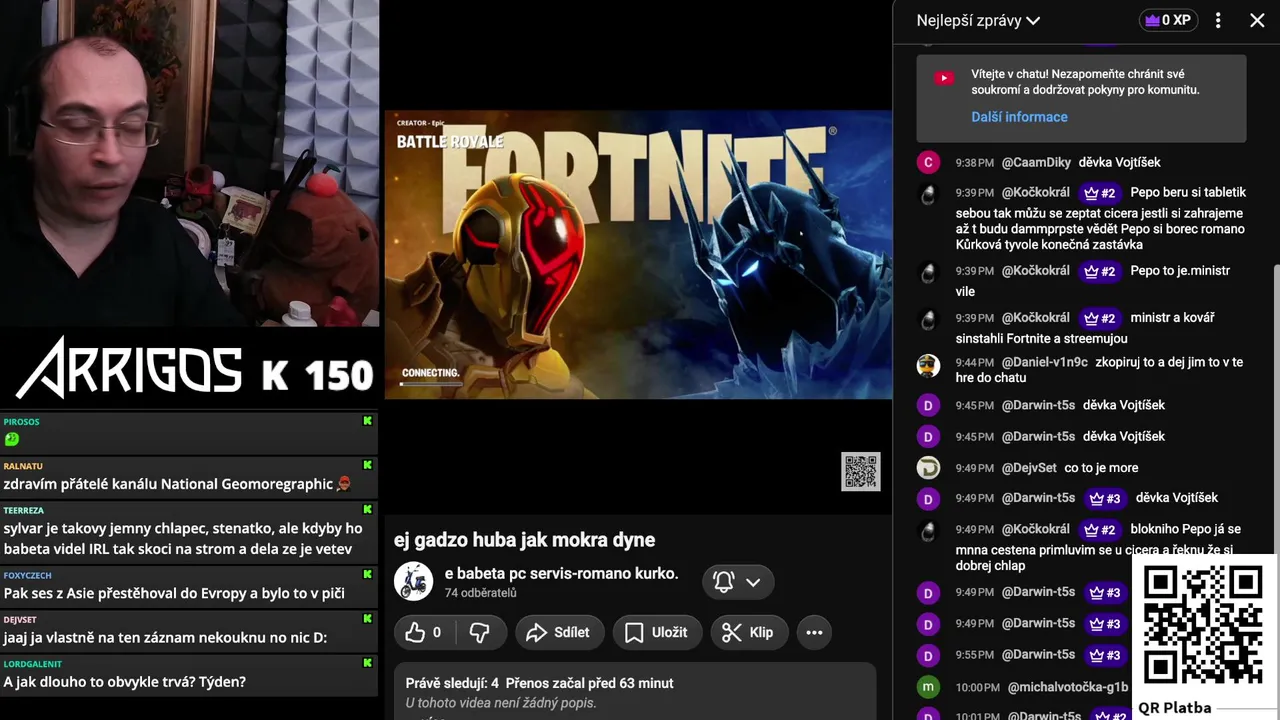Click the green K icon beside DEJVSET
Viewport: 1280px width, 720px height.
point(367,619)
